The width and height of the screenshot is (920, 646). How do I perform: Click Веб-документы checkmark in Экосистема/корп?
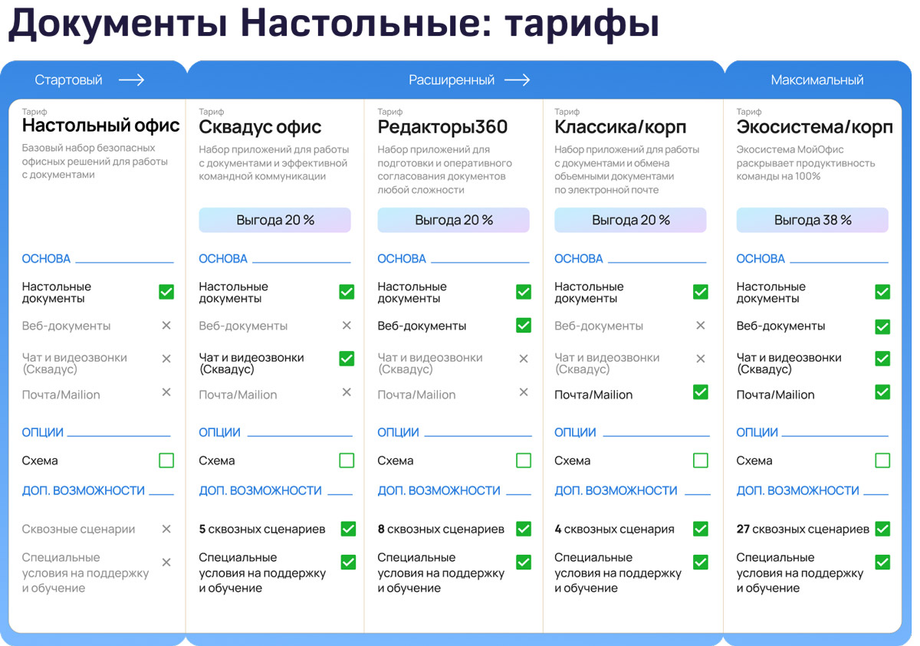[882, 326]
